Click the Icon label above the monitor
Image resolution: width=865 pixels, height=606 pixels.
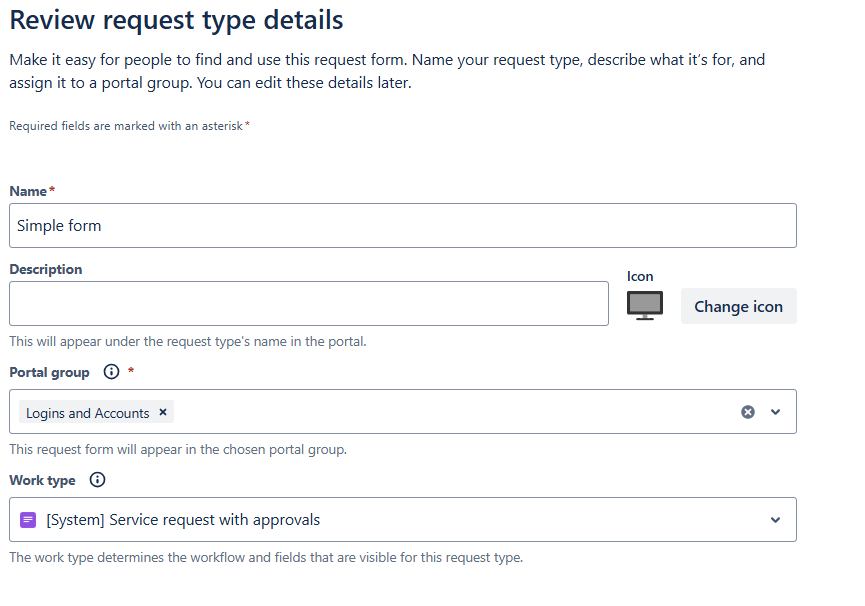[640, 276]
